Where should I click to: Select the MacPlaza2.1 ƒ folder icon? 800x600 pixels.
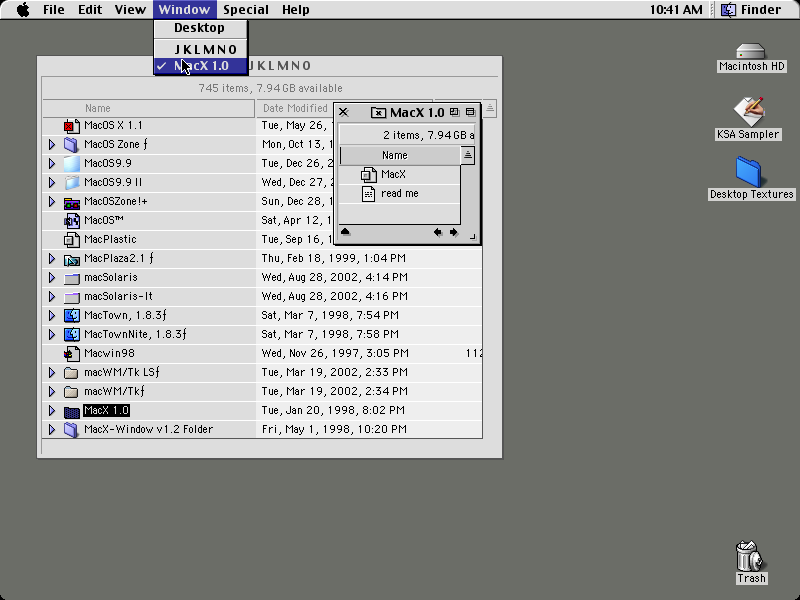72,259
